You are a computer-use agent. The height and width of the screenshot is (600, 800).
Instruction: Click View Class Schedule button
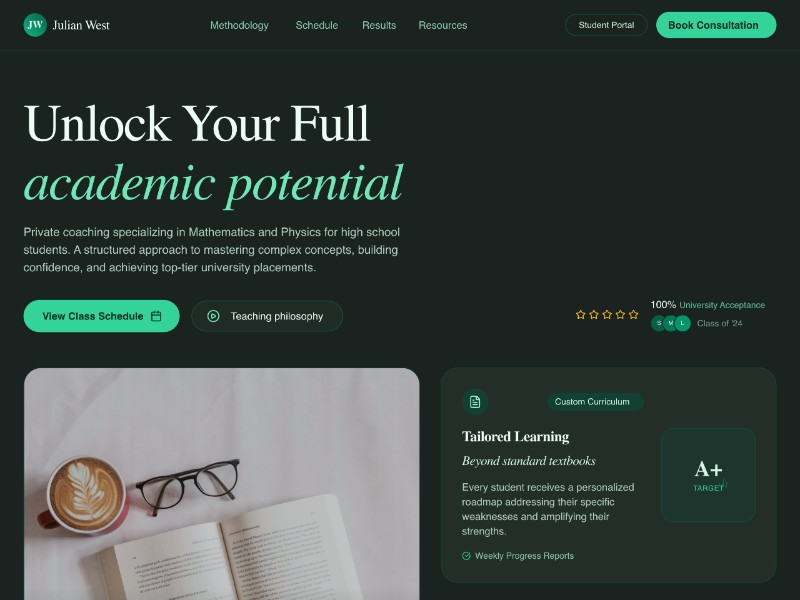[102, 316]
